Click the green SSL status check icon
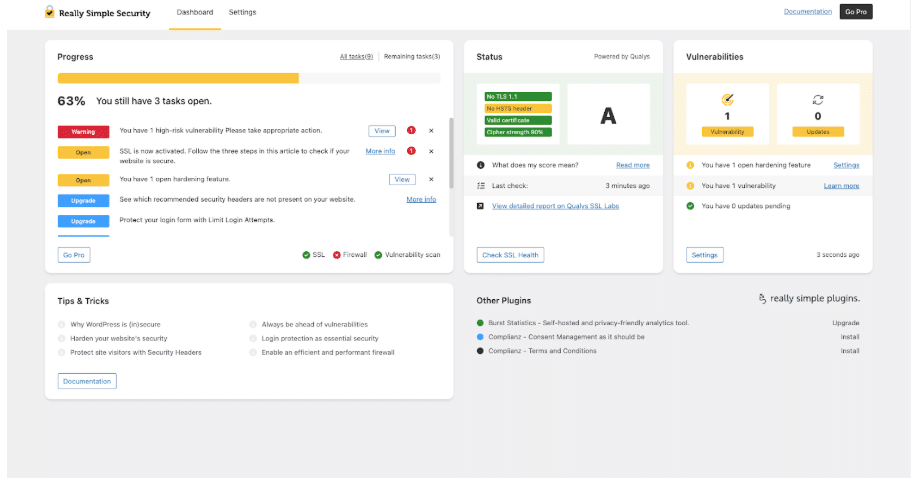 point(306,255)
